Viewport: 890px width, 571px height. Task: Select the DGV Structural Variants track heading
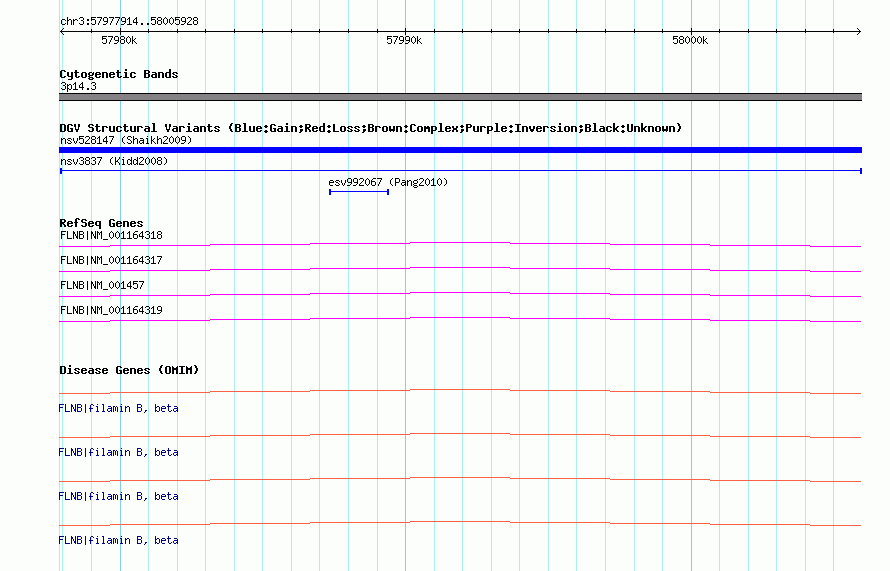pyautogui.click(x=371, y=128)
